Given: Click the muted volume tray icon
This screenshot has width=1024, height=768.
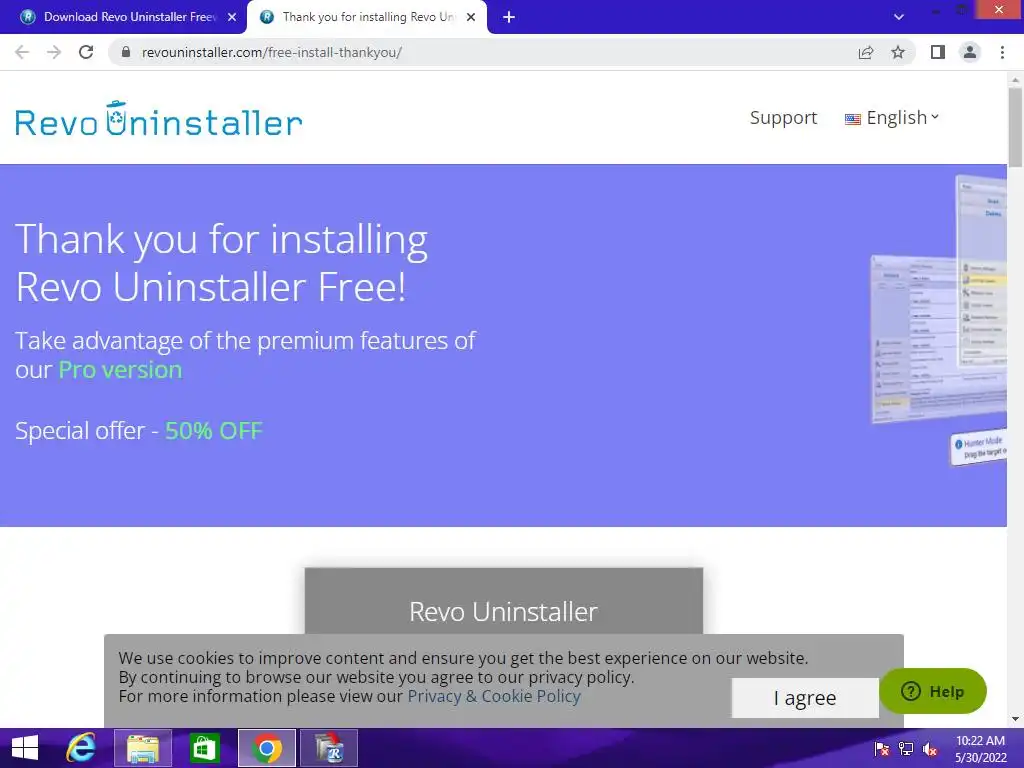Looking at the screenshot, I should 930,748.
